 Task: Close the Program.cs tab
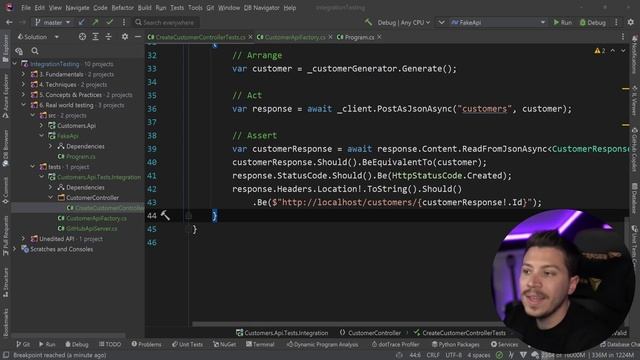coord(380,37)
